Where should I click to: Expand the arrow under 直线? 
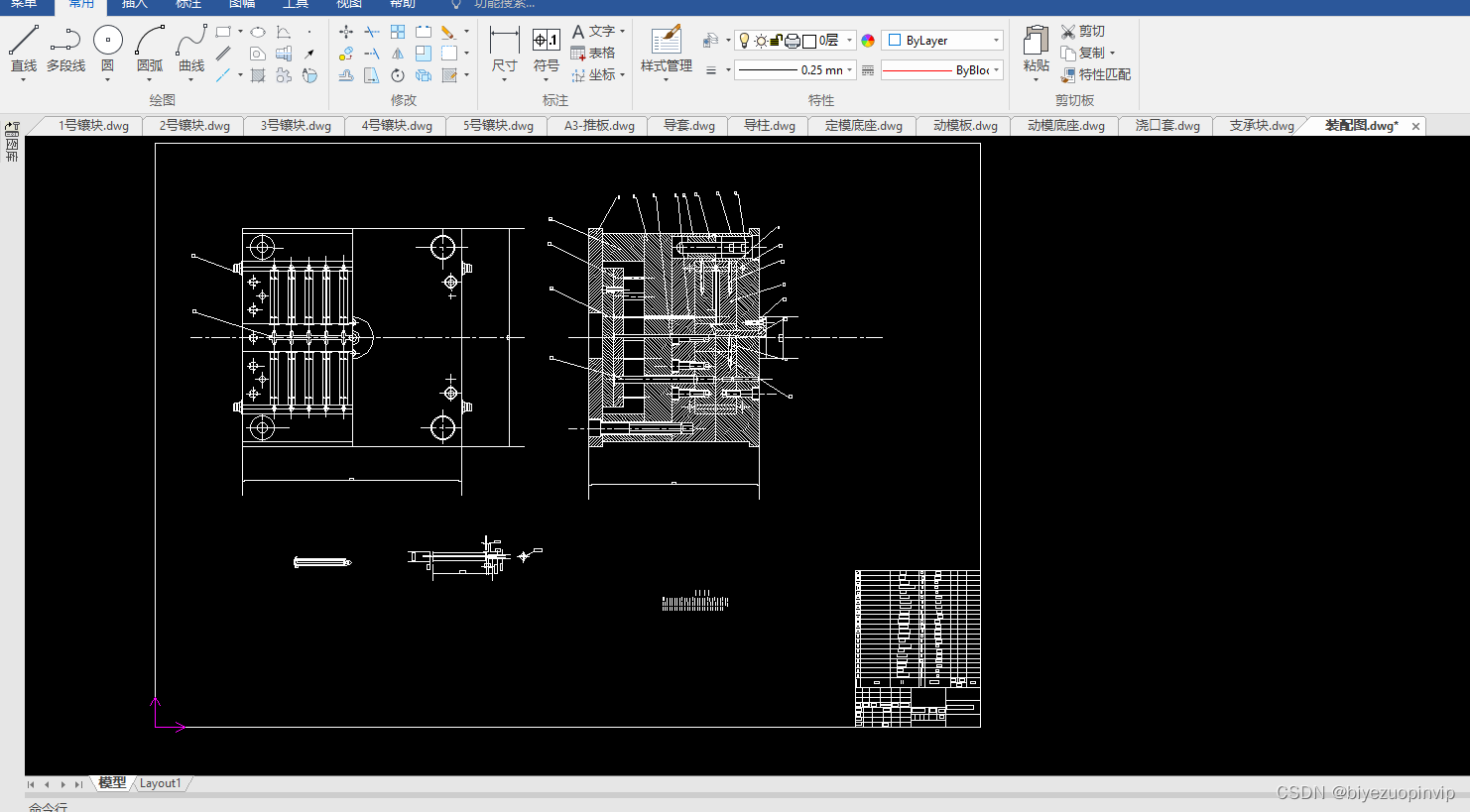tap(23, 79)
